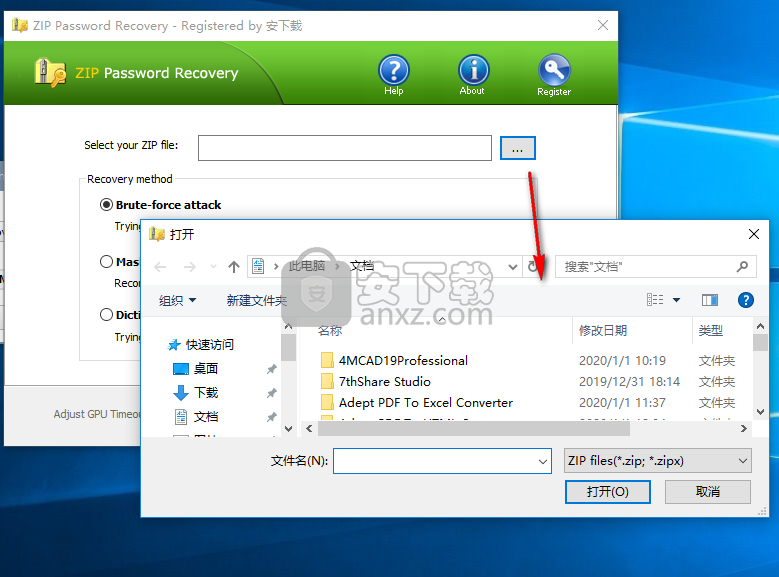This screenshot has width=779, height=577.
Task: Click date 2020/1/1 11:37 cell
Action: tap(622, 402)
